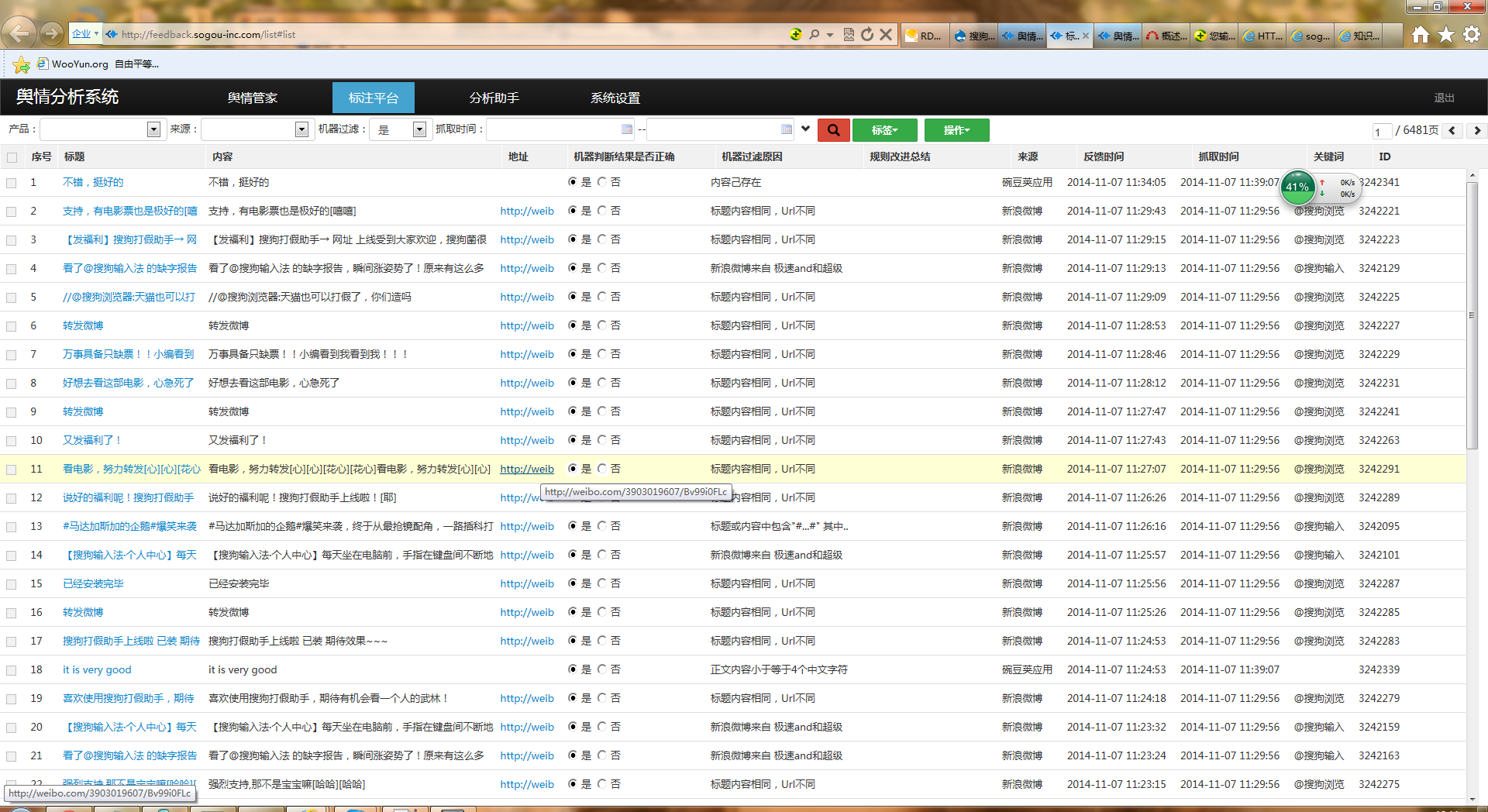Expand the 操作 green dropdown button
This screenshot has width=1488, height=812.
tap(956, 130)
